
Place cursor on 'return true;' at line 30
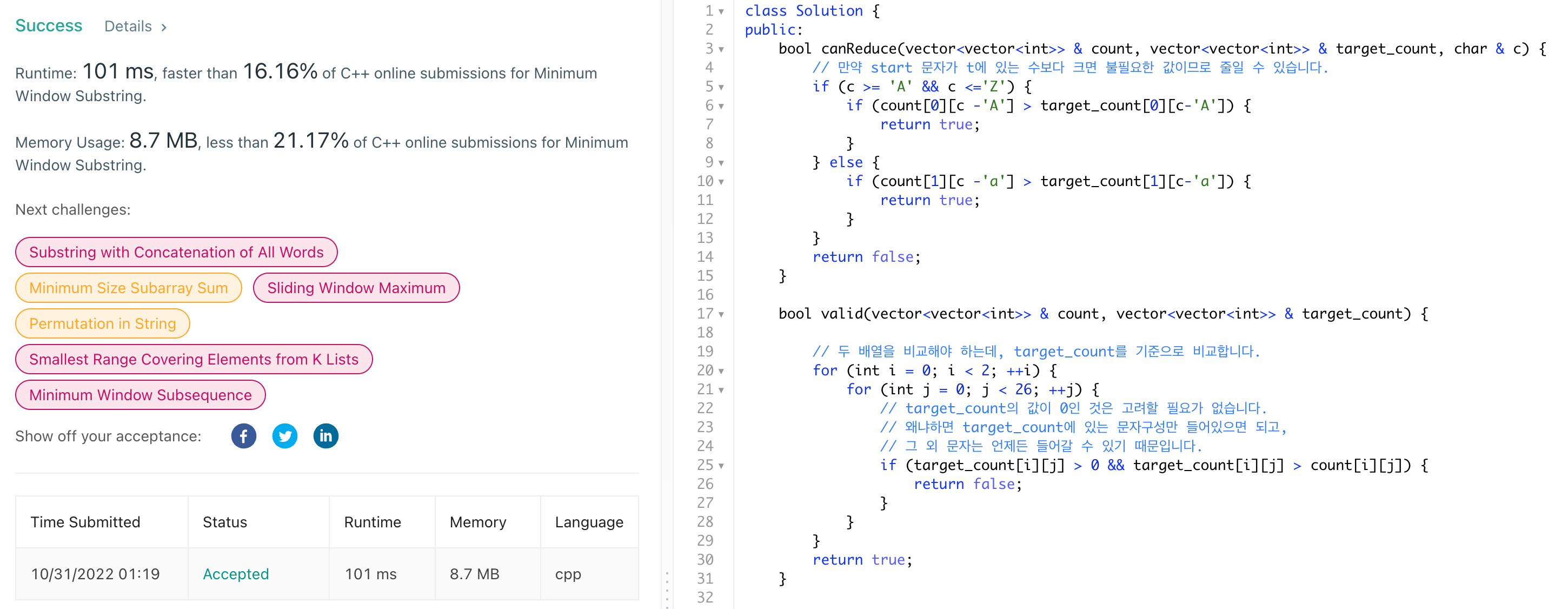(x=862, y=560)
